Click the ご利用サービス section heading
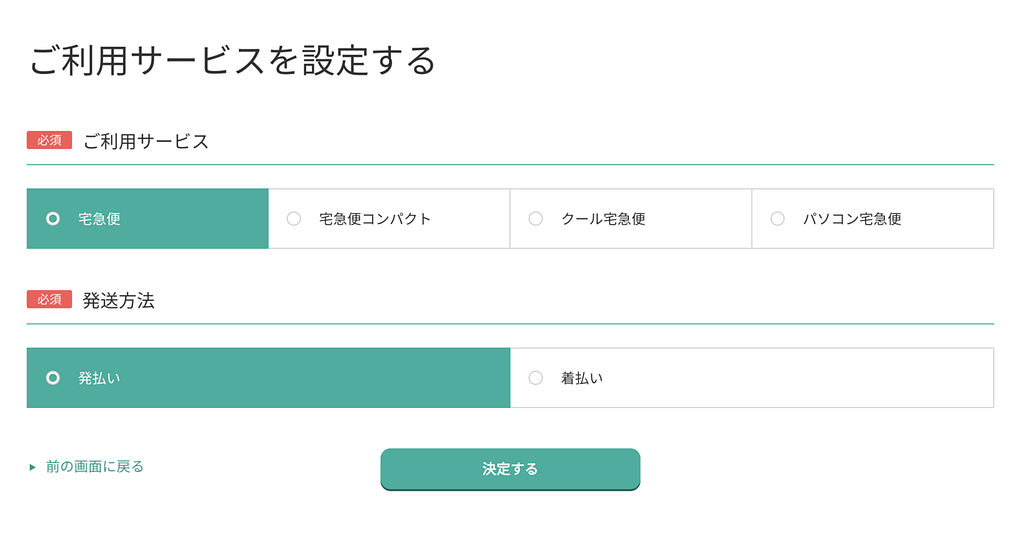Image resolution: width=1024 pixels, height=546 pixels. 146,141
